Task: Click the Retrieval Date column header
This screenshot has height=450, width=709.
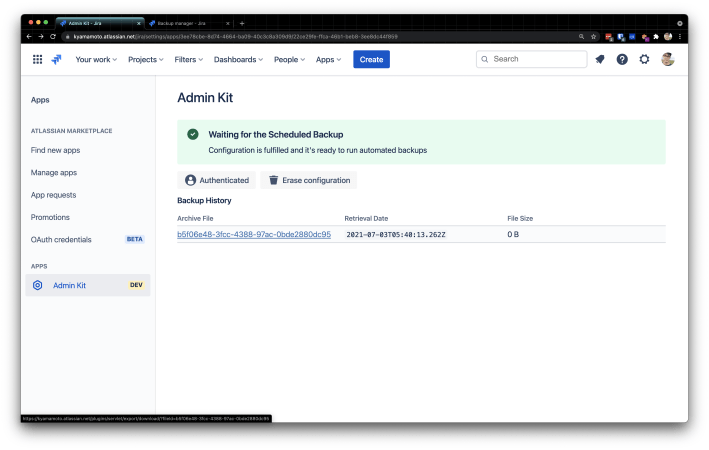Action: [366, 218]
